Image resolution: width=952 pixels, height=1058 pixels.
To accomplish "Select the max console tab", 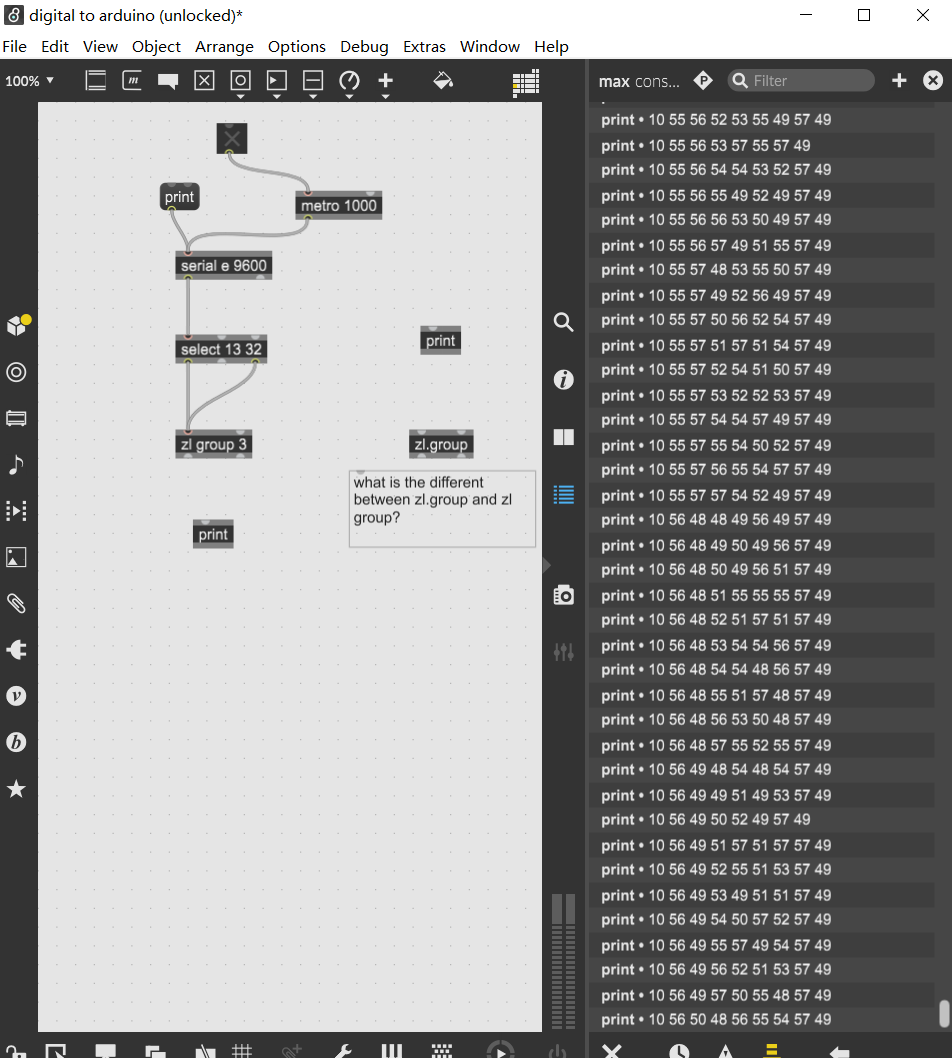I will tap(639, 81).
